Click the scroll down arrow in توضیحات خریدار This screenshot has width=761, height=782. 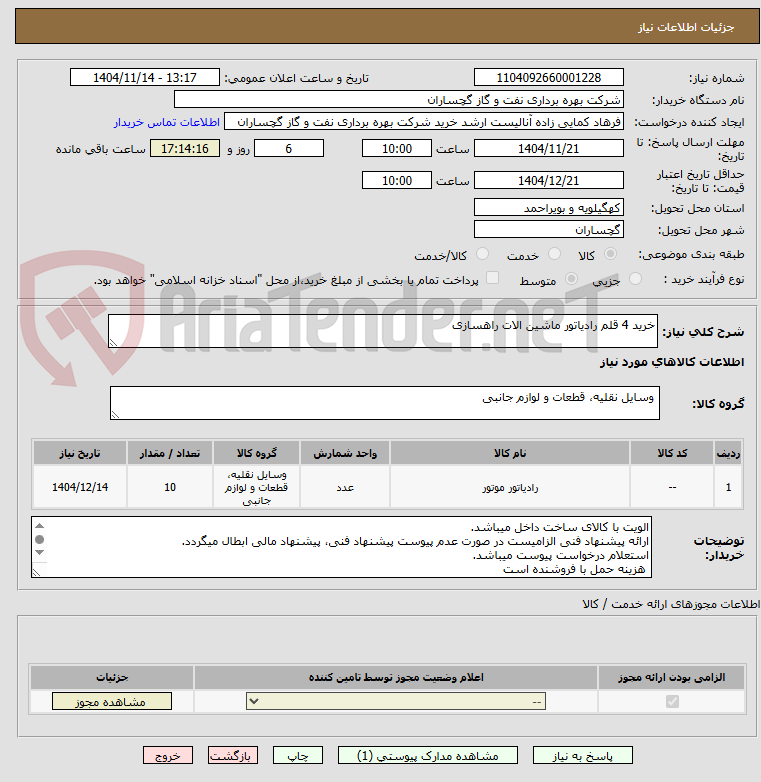click(x=40, y=553)
